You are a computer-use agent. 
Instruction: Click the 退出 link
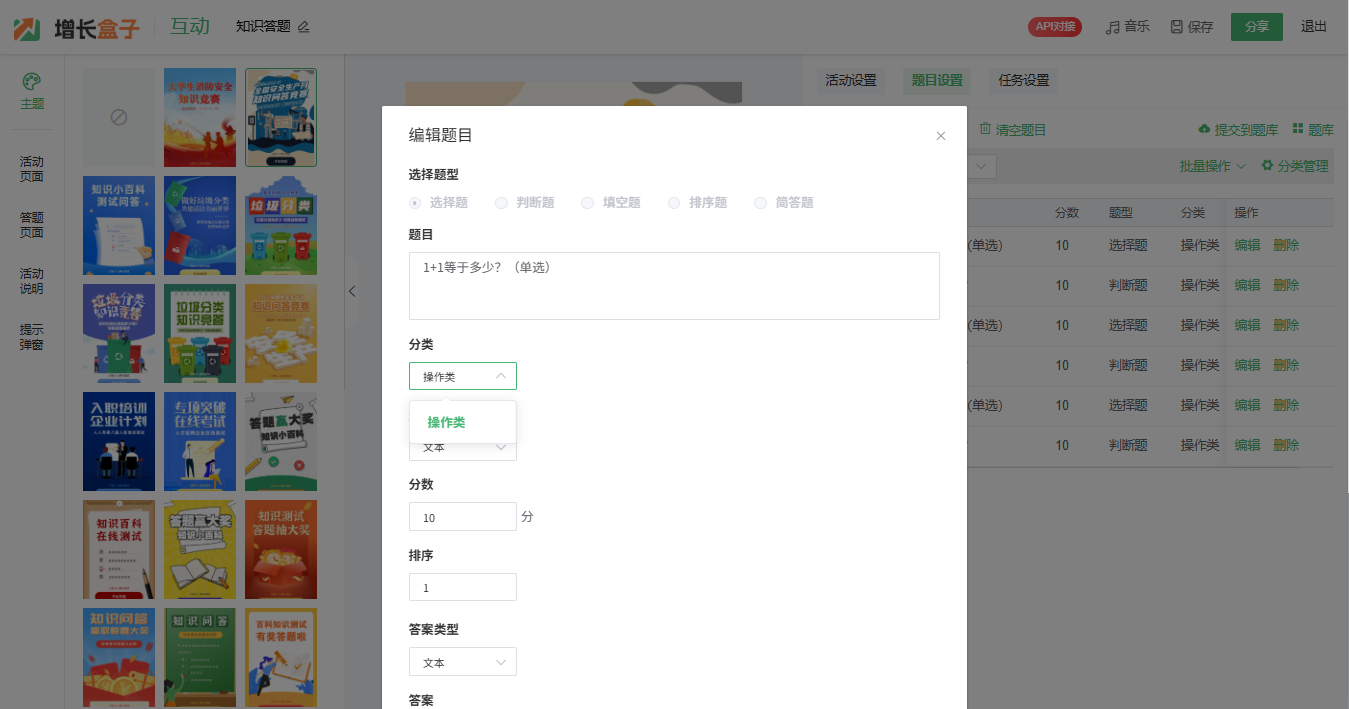point(1313,27)
